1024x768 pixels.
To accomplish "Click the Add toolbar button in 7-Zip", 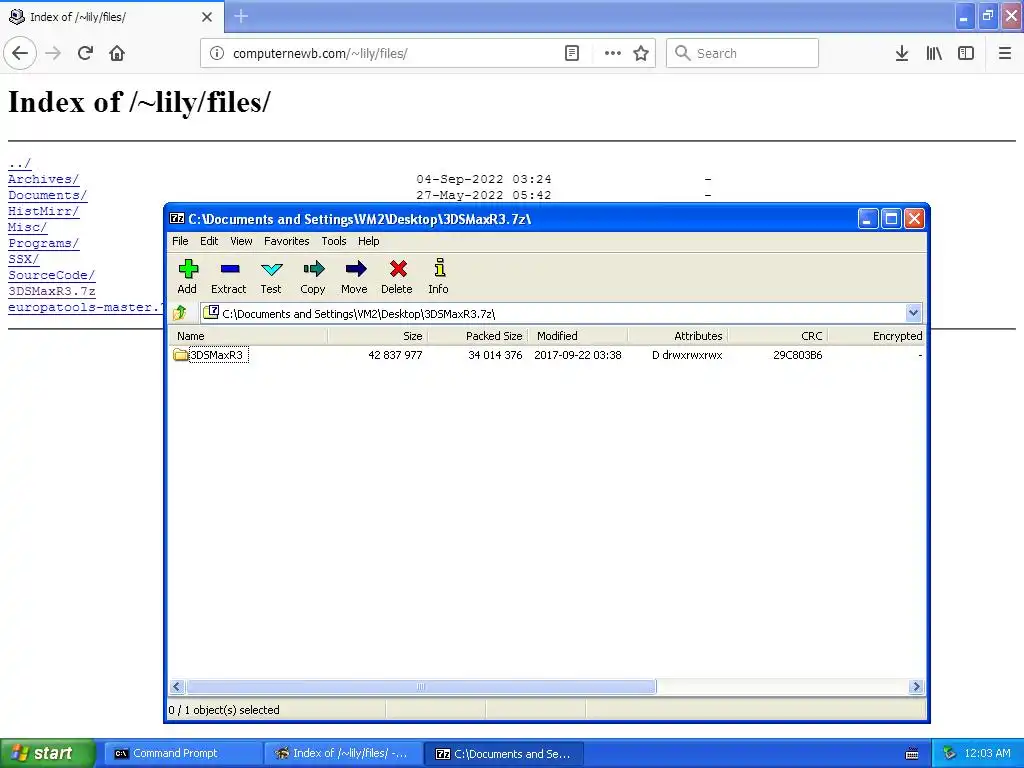I will 187,277.
